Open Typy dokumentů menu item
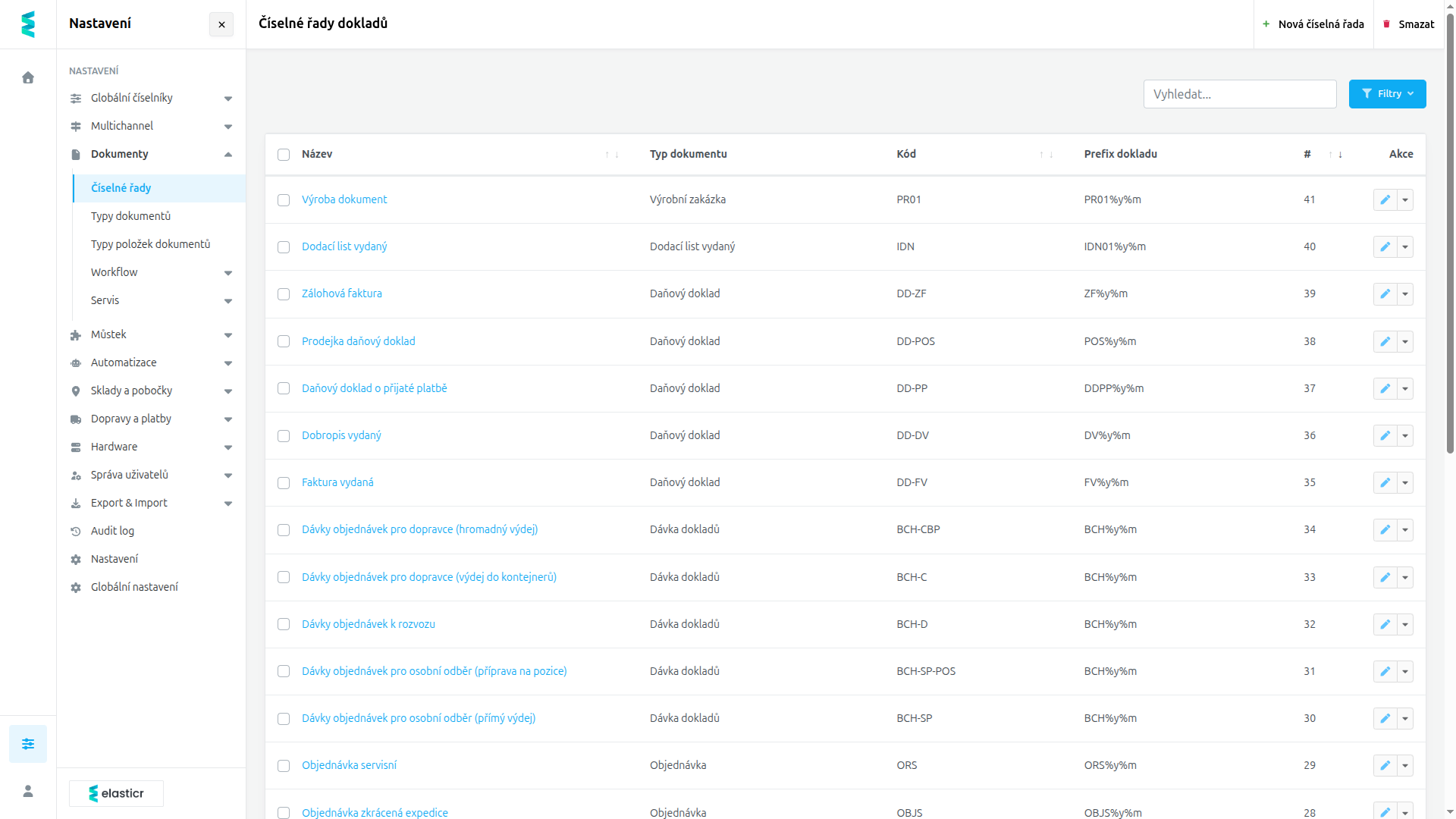The image size is (1456, 819). [130, 216]
